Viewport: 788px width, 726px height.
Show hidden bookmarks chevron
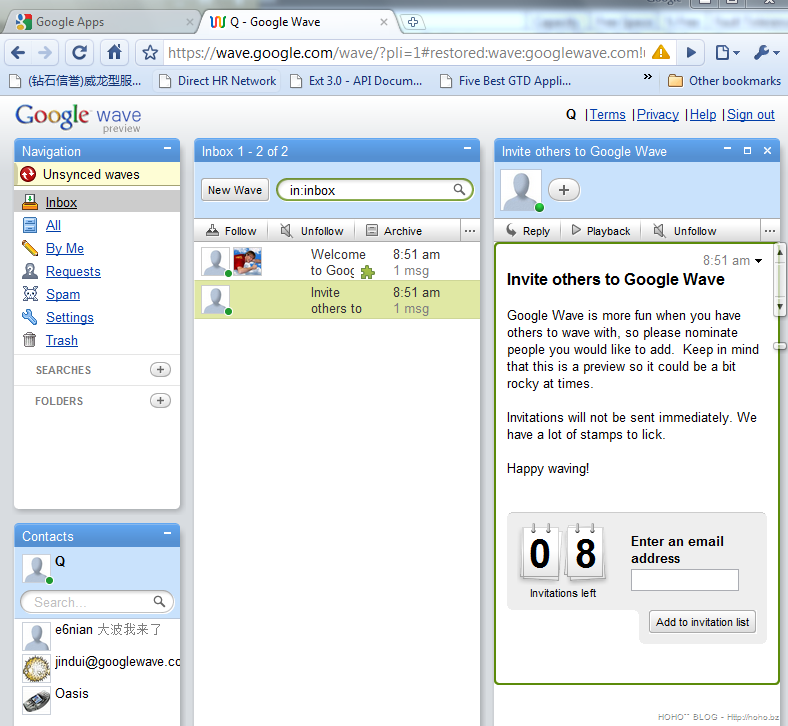click(x=648, y=76)
